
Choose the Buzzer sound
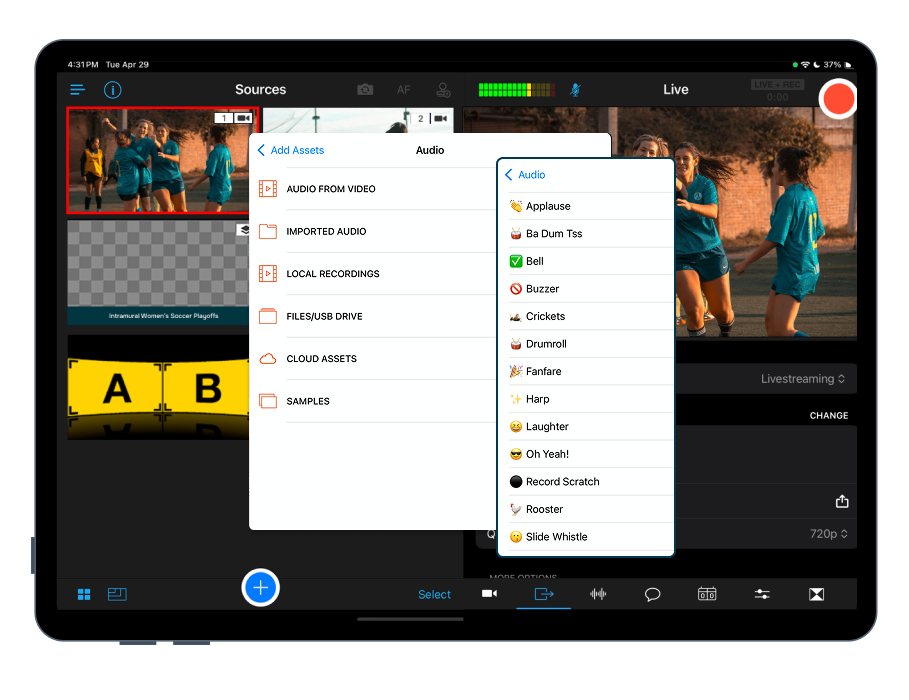(587, 289)
